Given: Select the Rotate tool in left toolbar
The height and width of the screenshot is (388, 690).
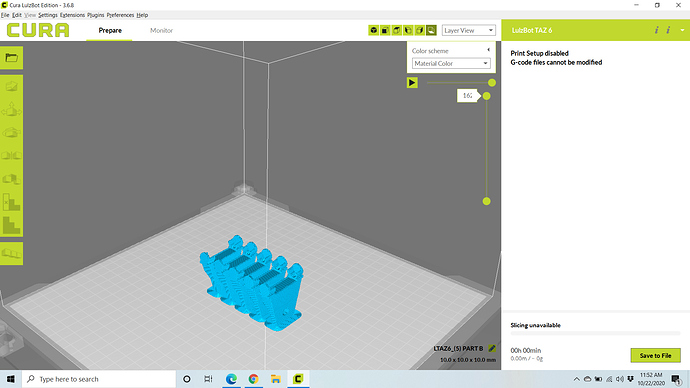Looking at the screenshot, I should [11, 132].
